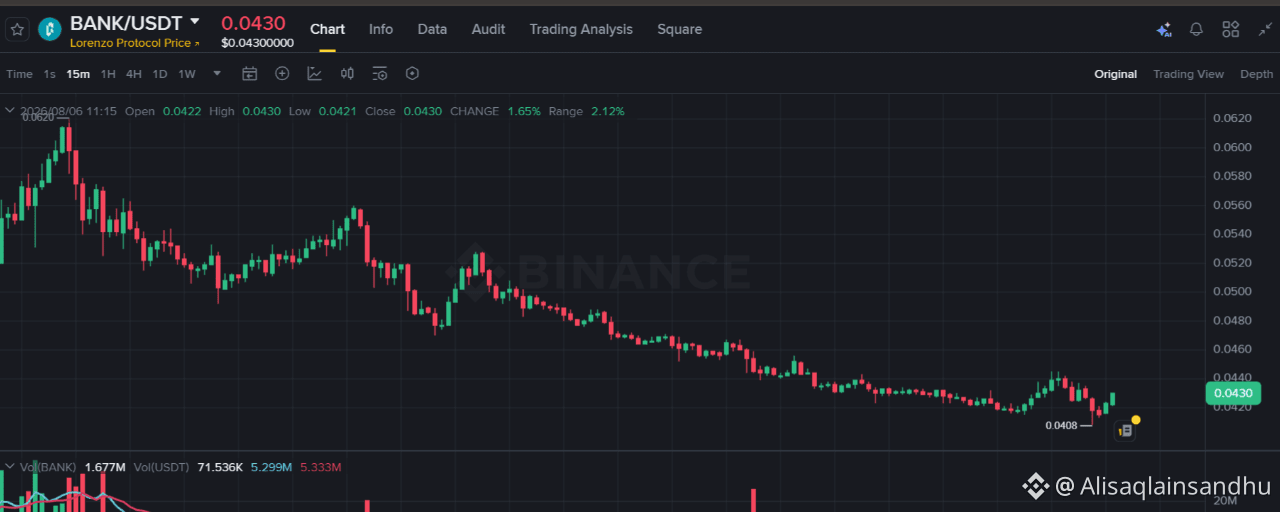Click the 0.0500 price axis label
This screenshot has width=1280, height=512.
pos(1231,291)
